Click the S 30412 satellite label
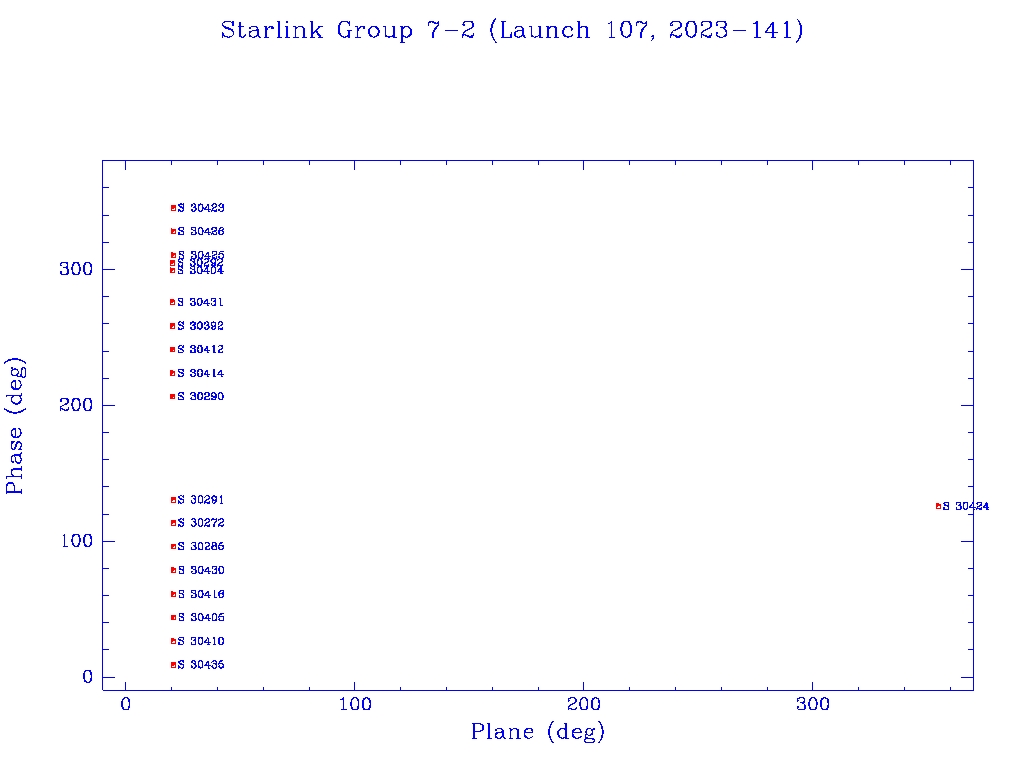This screenshot has height=768, width=1024. (201, 350)
